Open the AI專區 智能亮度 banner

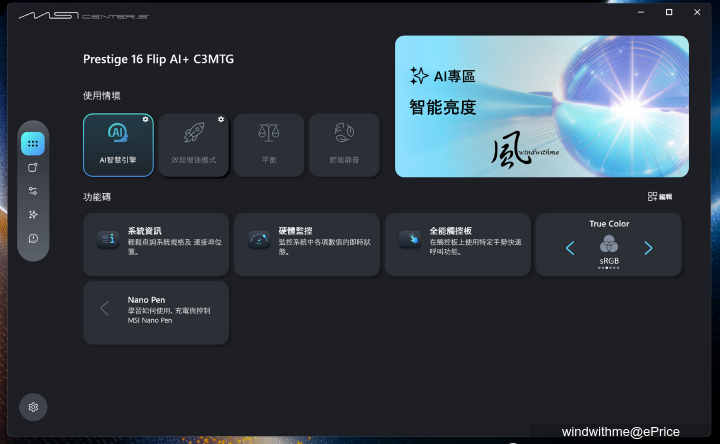point(541,106)
